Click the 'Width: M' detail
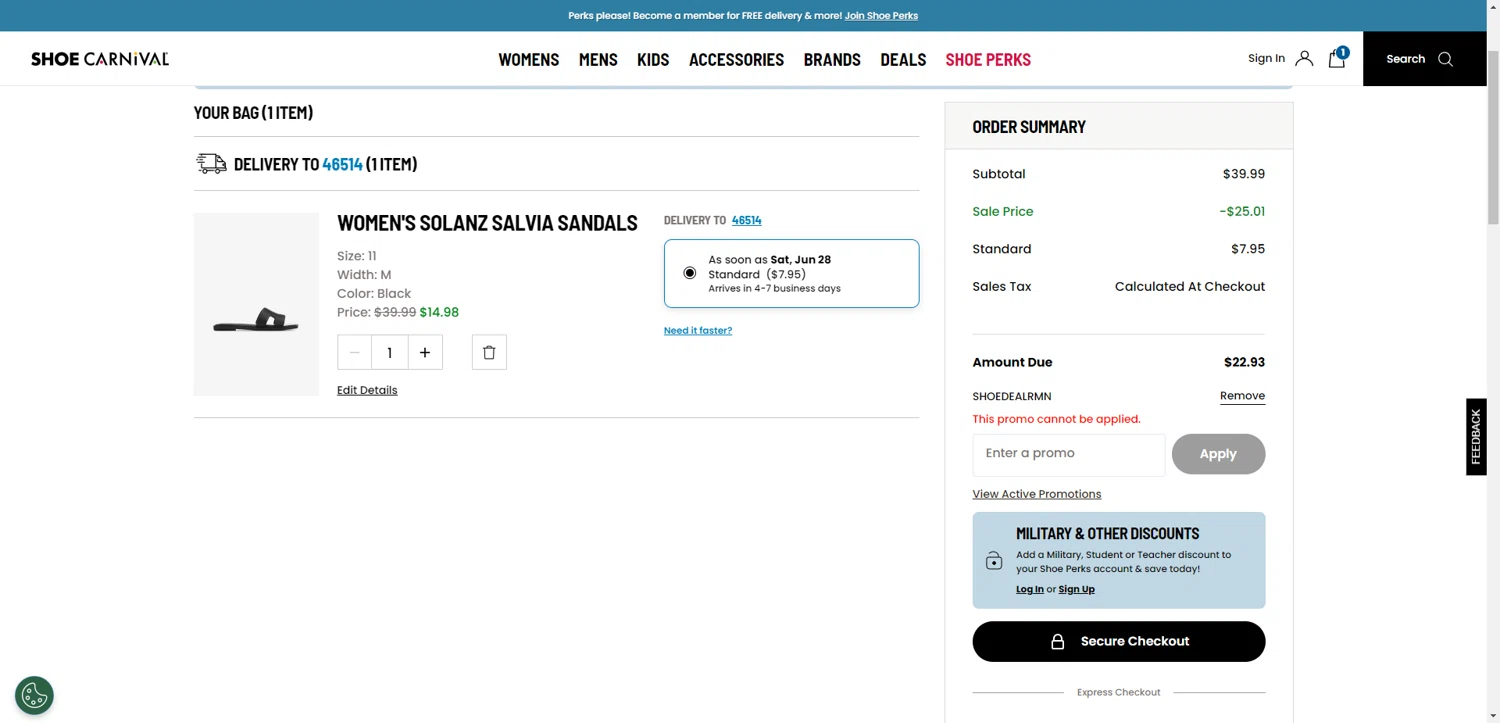The height and width of the screenshot is (723, 1500). pos(364,275)
